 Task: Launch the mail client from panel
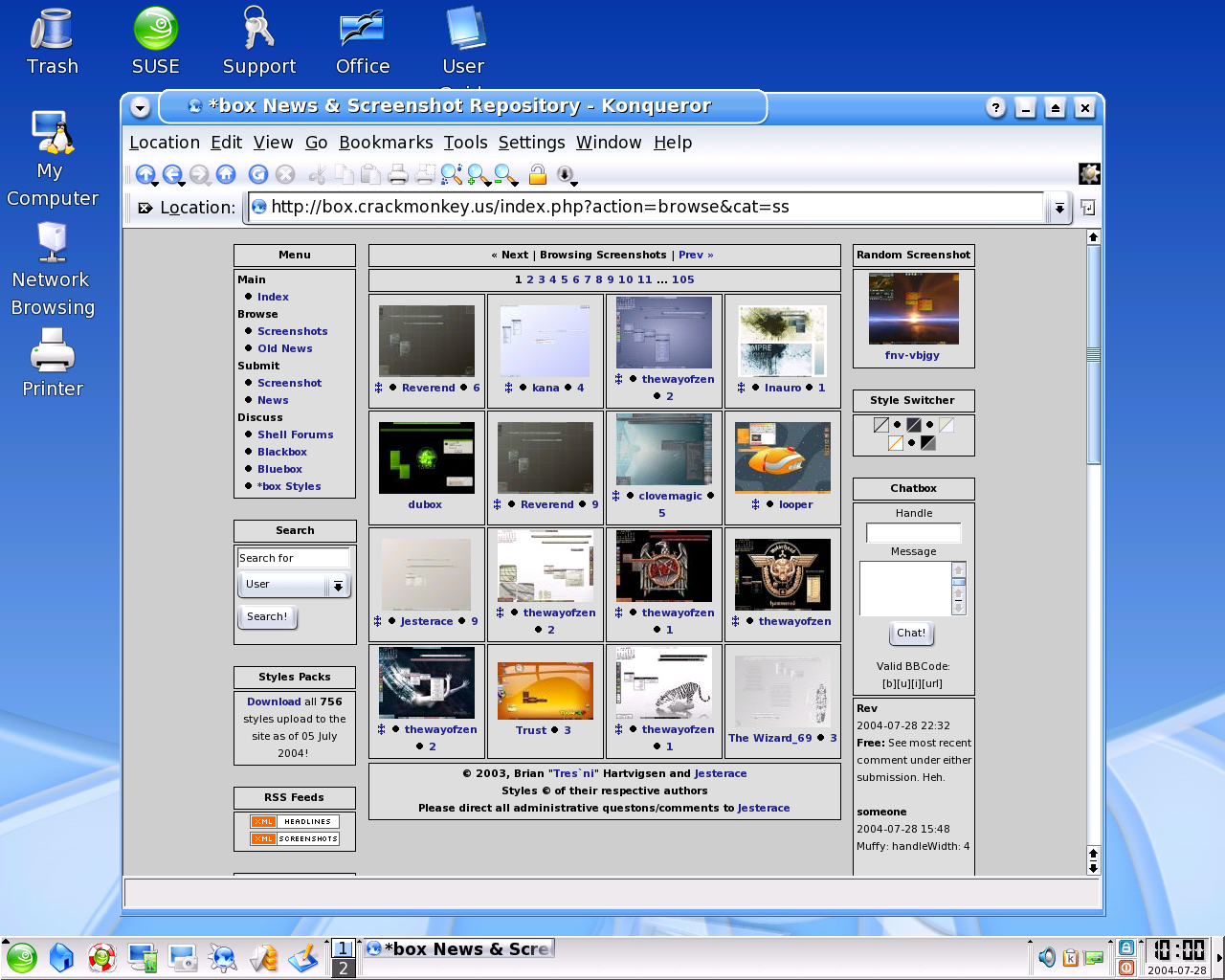[x=263, y=957]
